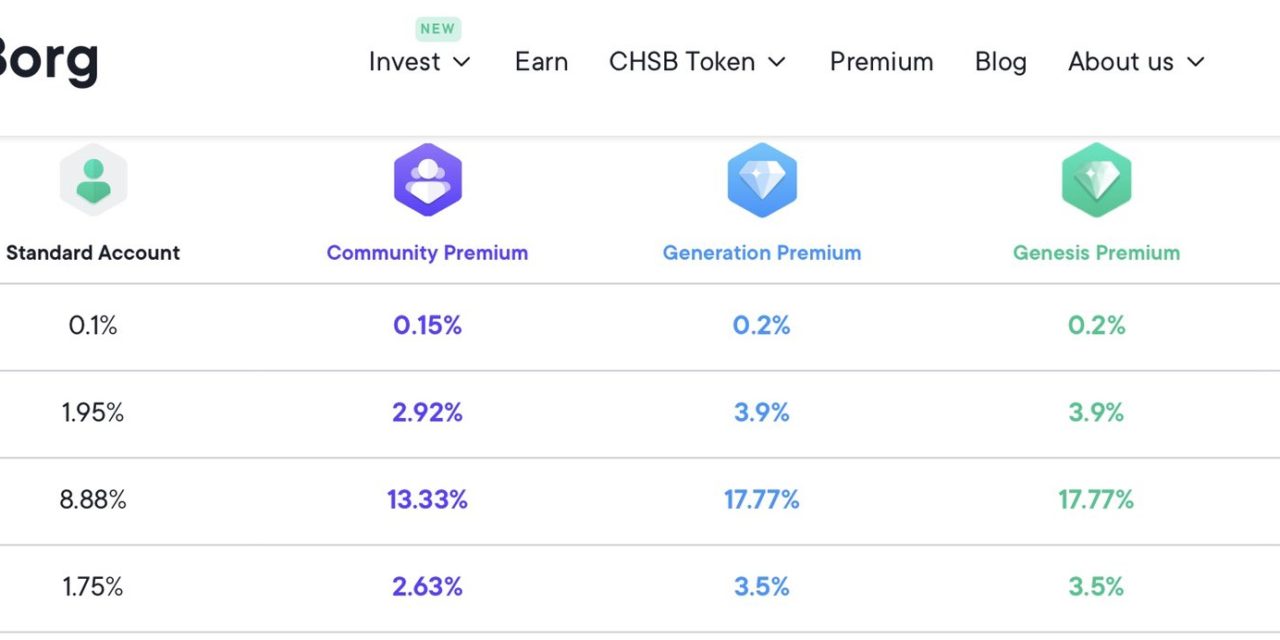The height and width of the screenshot is (640, 1280).
Task: Click the Genesis Premium green diamond icon
Action: coord(1096,181)
